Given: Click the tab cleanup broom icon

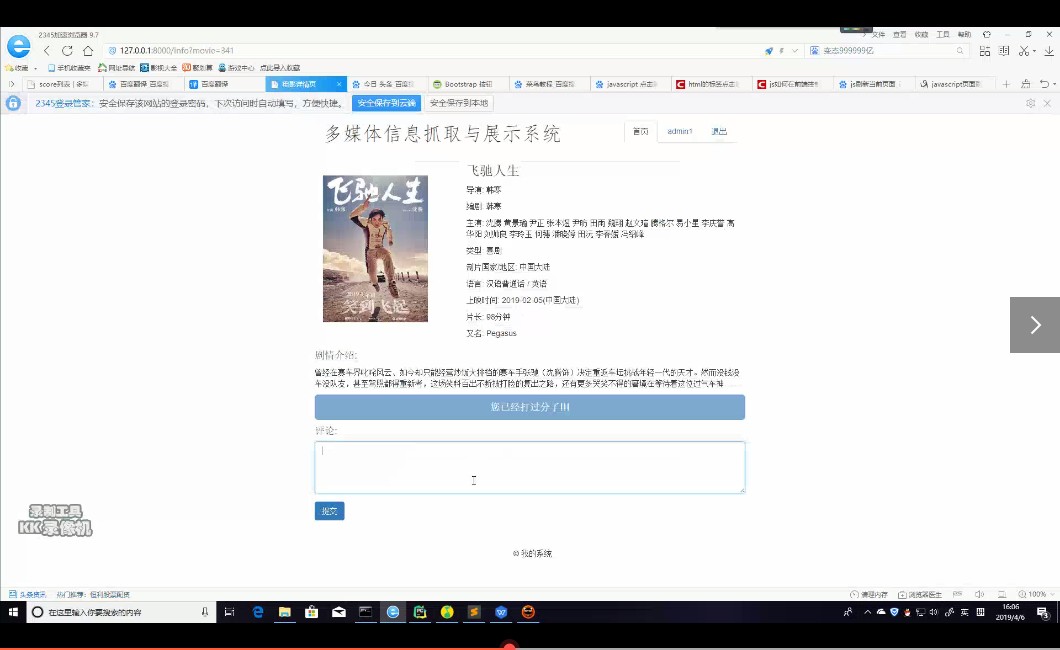Looking at the screenshot, I should (1026, 84).
